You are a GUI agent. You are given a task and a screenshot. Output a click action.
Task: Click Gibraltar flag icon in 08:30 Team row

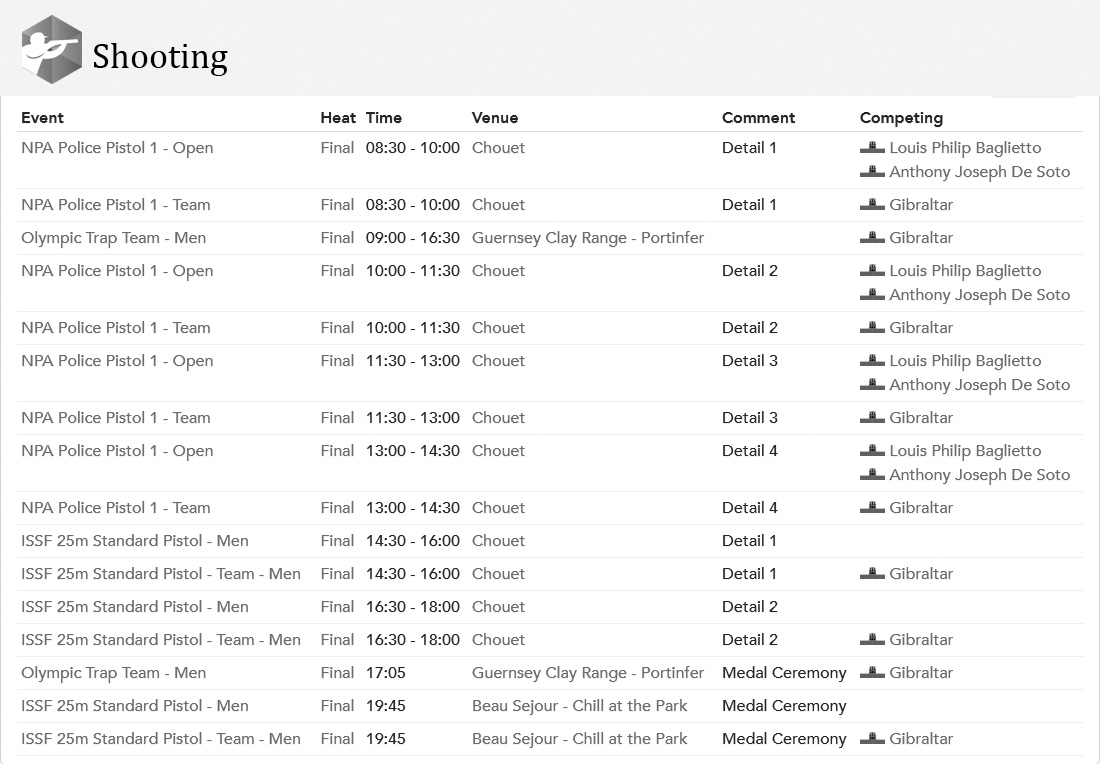[x=872, y=204]
